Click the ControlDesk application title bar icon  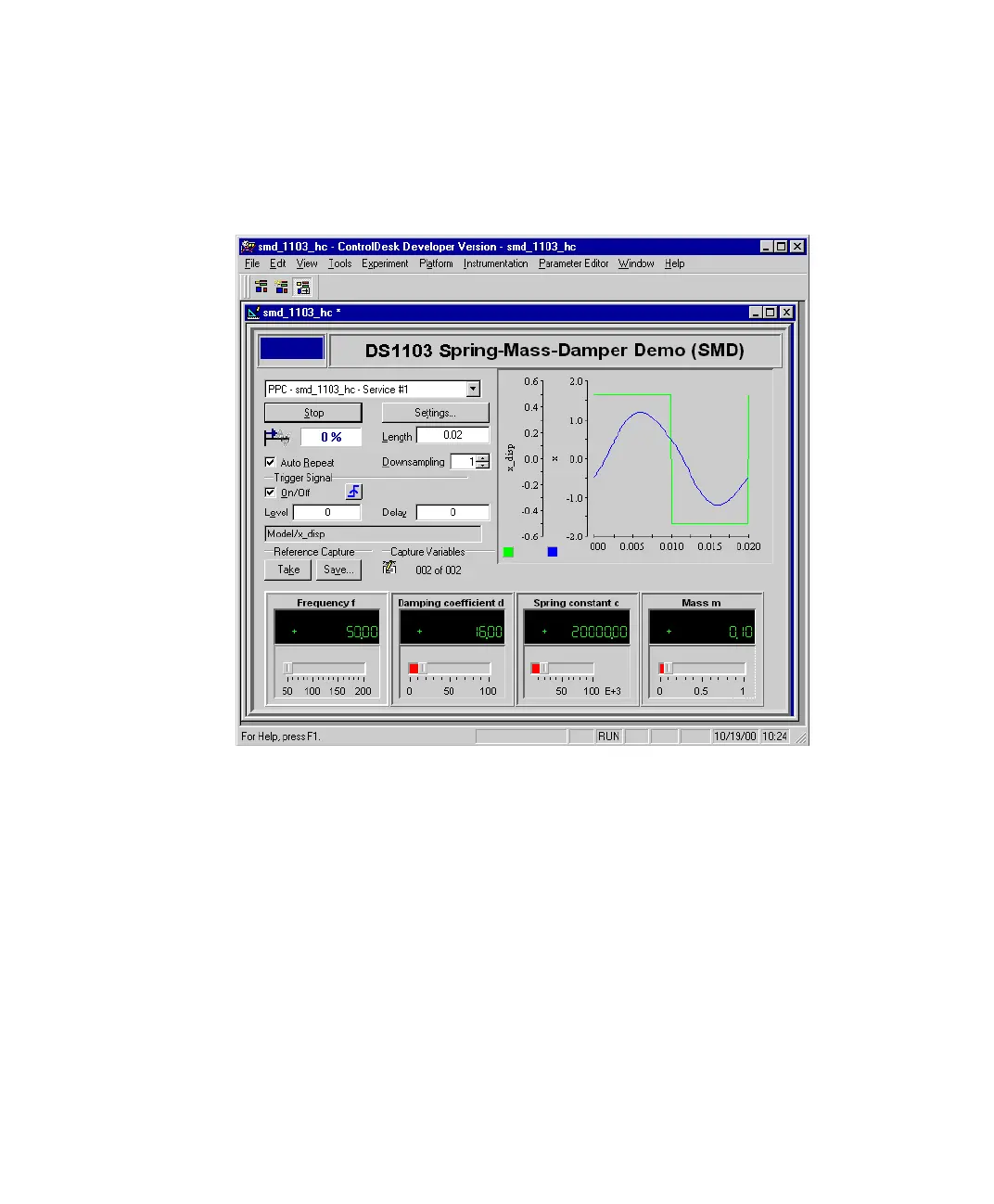(248, 247)
